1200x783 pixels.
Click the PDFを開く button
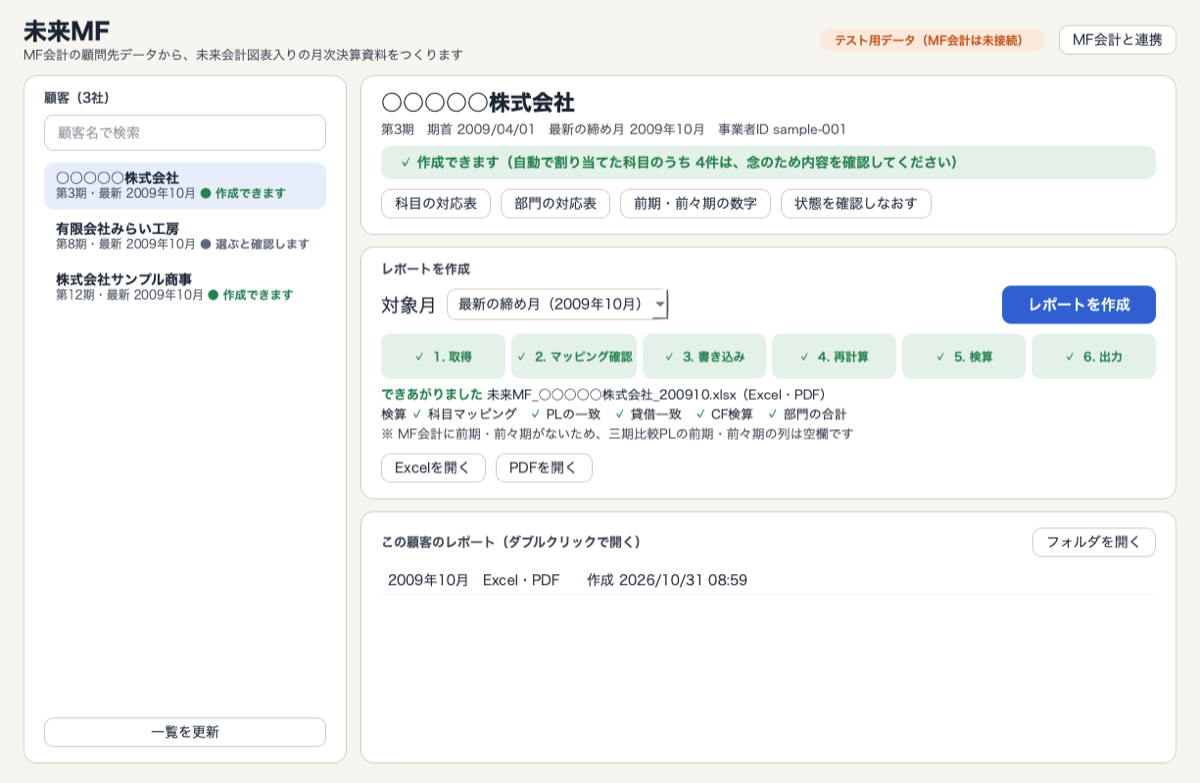click(544, 468)
